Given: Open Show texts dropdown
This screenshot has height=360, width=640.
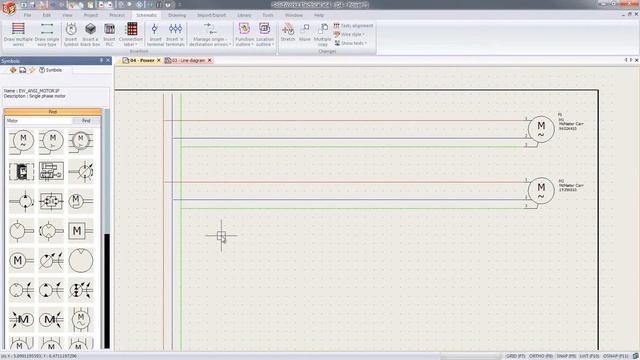Looking at the screenshot, I should [x=351, y=43].
